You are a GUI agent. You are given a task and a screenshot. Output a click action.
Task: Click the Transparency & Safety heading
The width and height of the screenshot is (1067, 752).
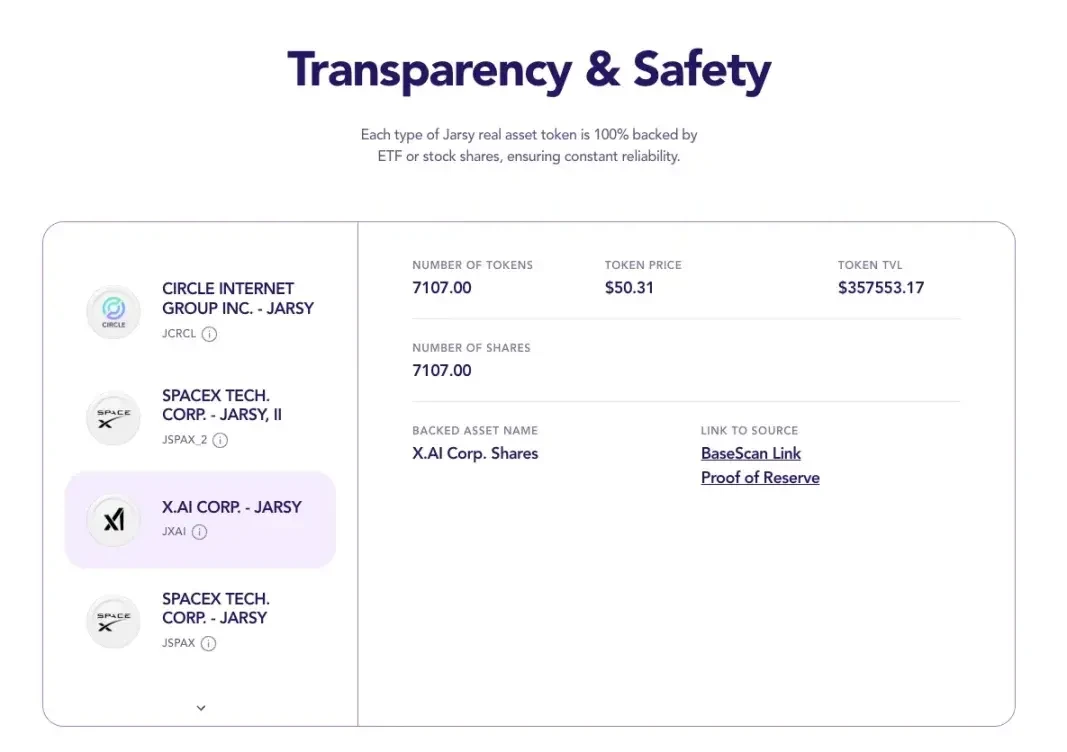coord(529,70)
